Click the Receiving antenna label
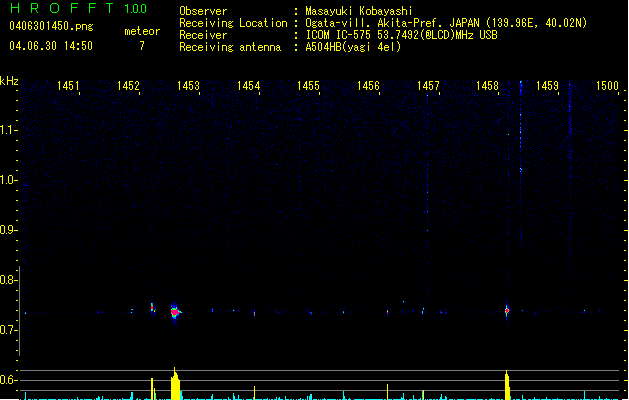629x400 pixels. click(230, 47)
